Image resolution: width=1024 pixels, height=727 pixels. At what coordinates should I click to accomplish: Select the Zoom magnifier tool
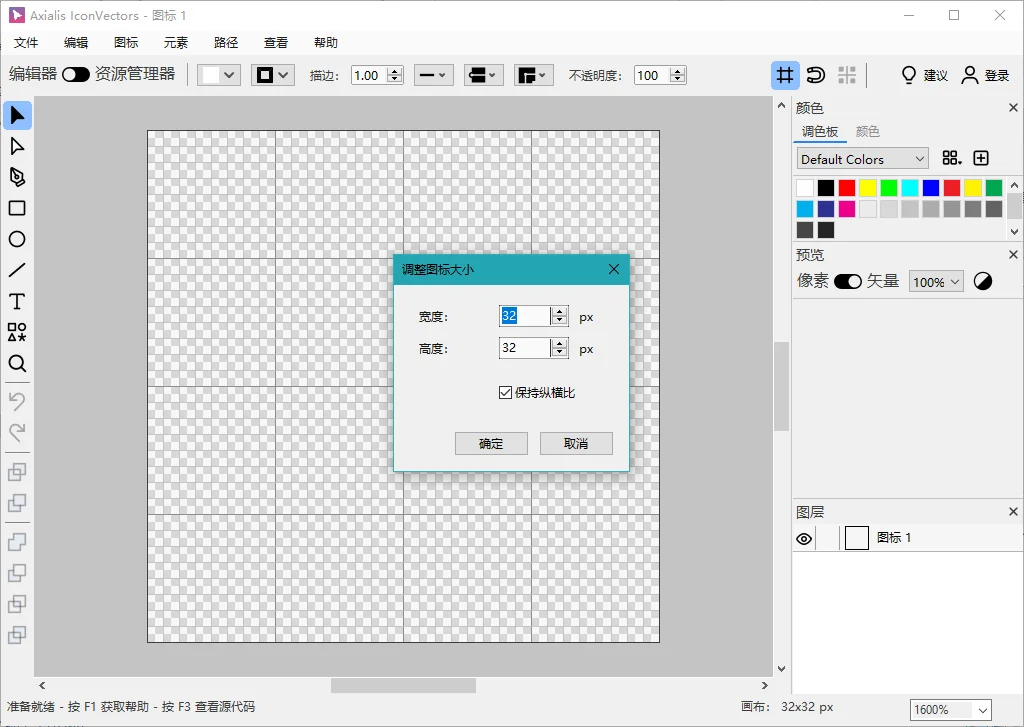tap(17, 363)
